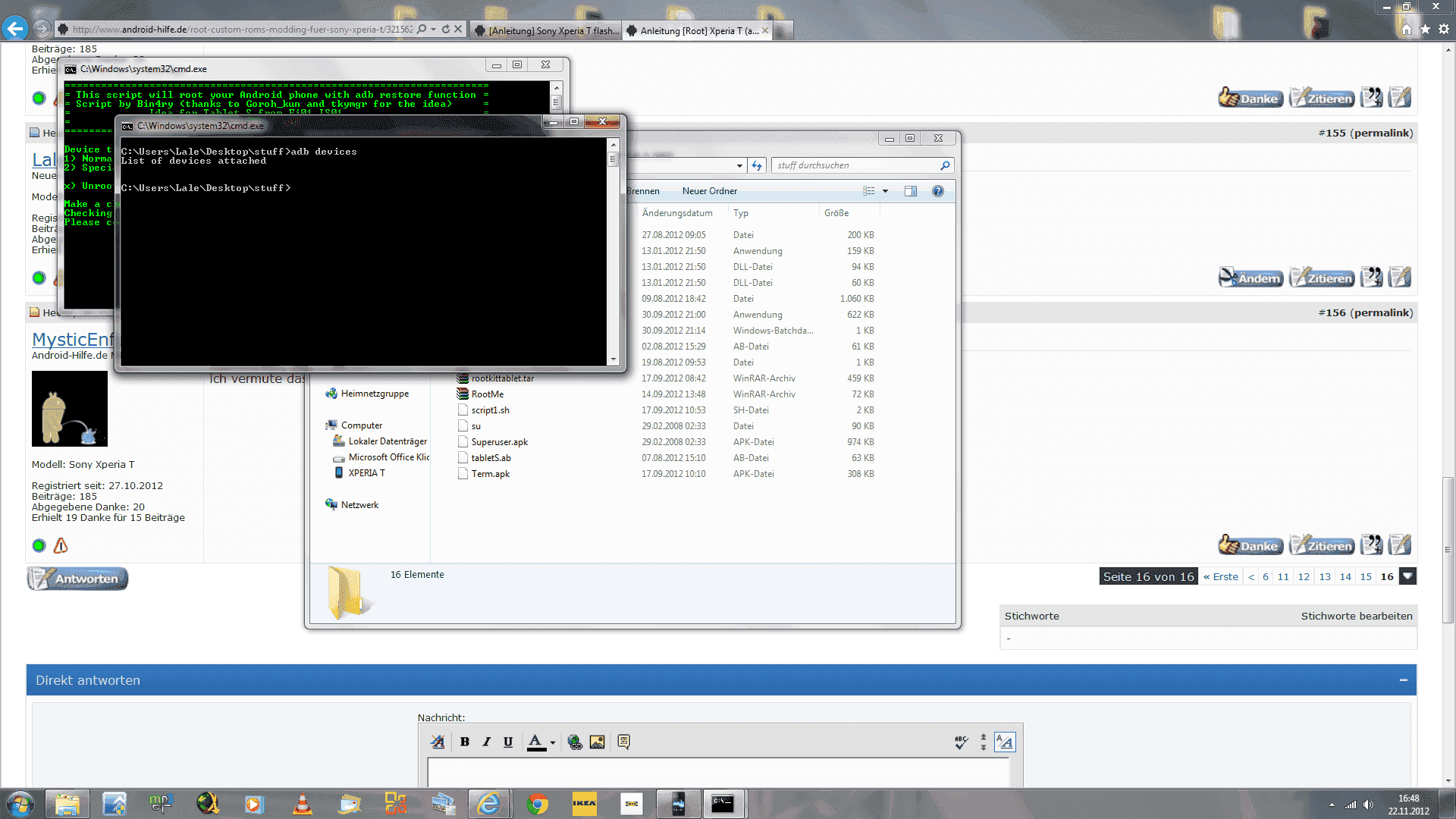
Task: Click Ändern button on post #155
Action: point(1251,278)
